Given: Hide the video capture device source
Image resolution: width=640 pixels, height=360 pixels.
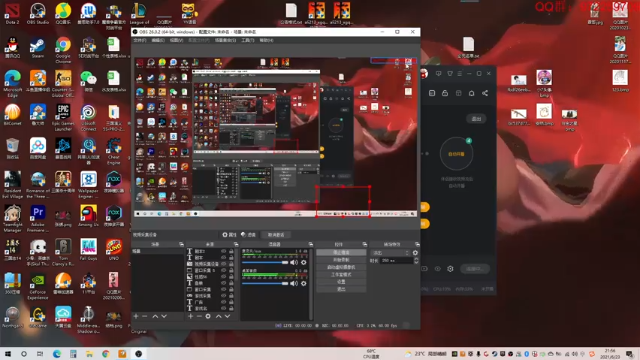Looking at the screenshot, I should tap(223, 264).
